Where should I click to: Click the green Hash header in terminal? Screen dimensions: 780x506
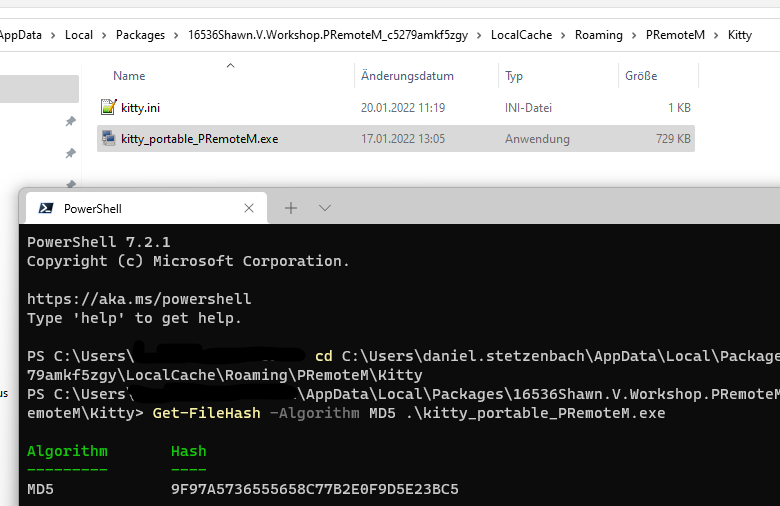(189, 451)
